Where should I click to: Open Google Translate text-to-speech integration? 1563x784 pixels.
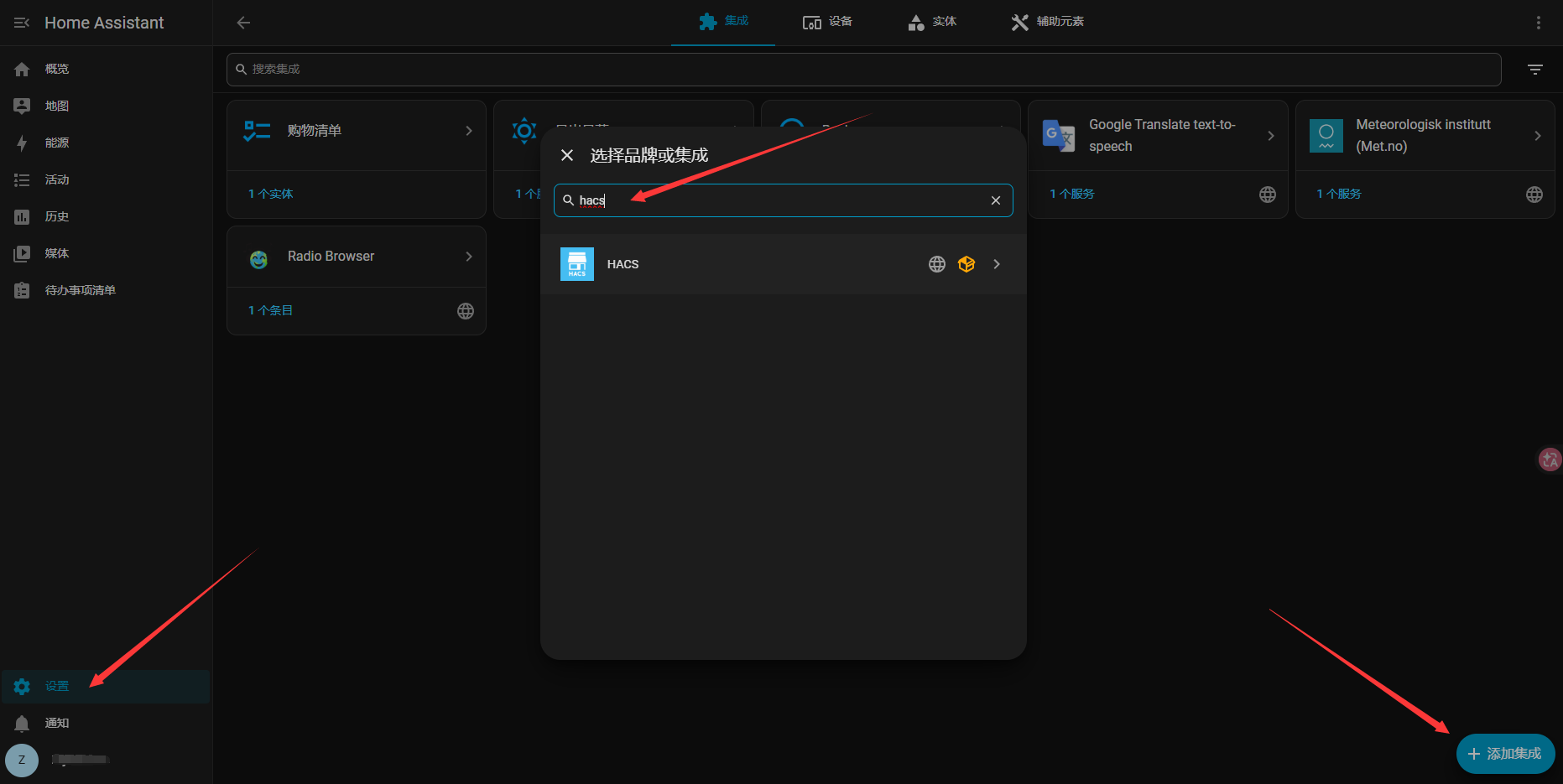(x=1158, y=135)
